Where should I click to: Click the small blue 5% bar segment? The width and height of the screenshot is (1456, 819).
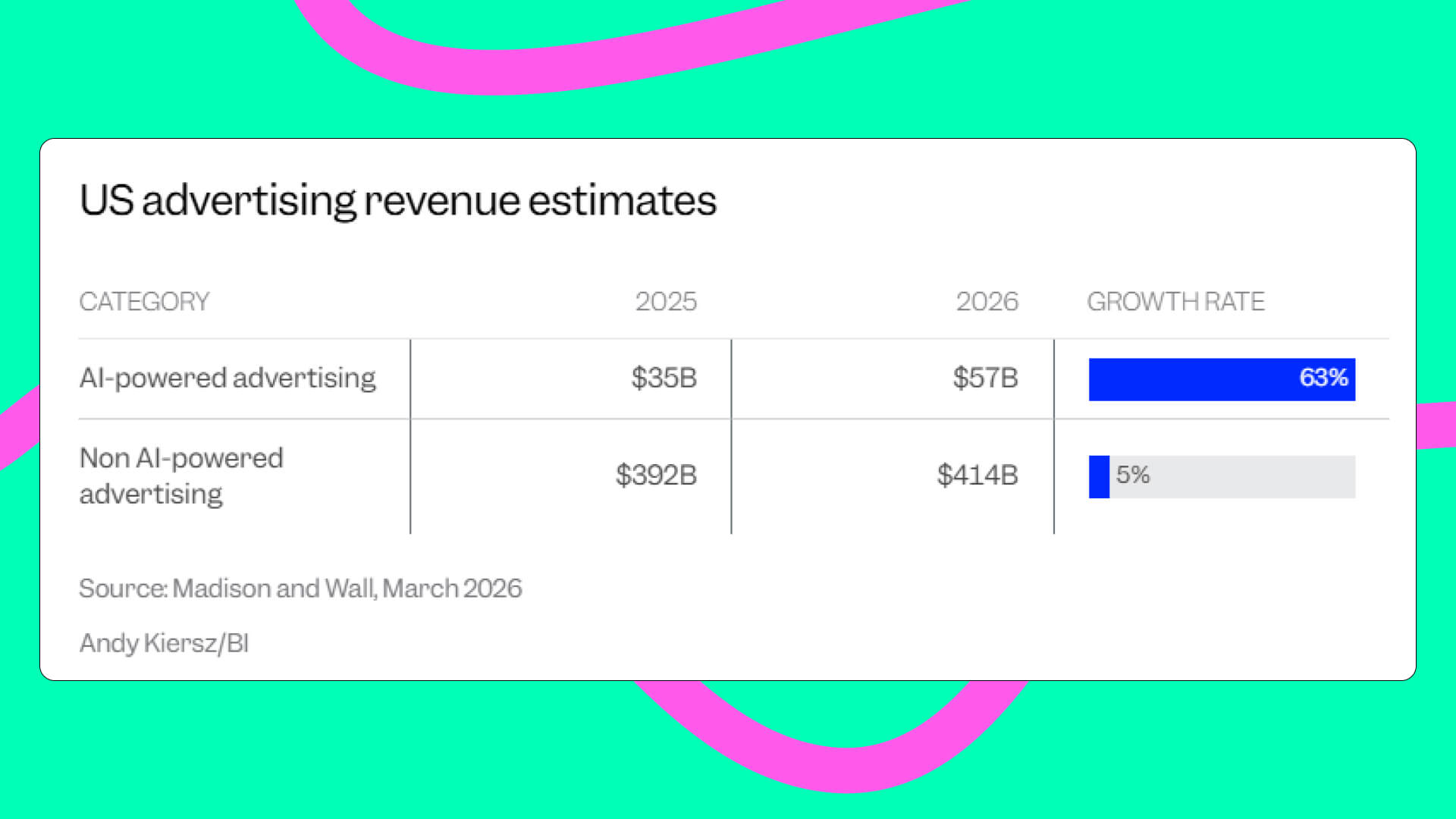click(1099, 476)
